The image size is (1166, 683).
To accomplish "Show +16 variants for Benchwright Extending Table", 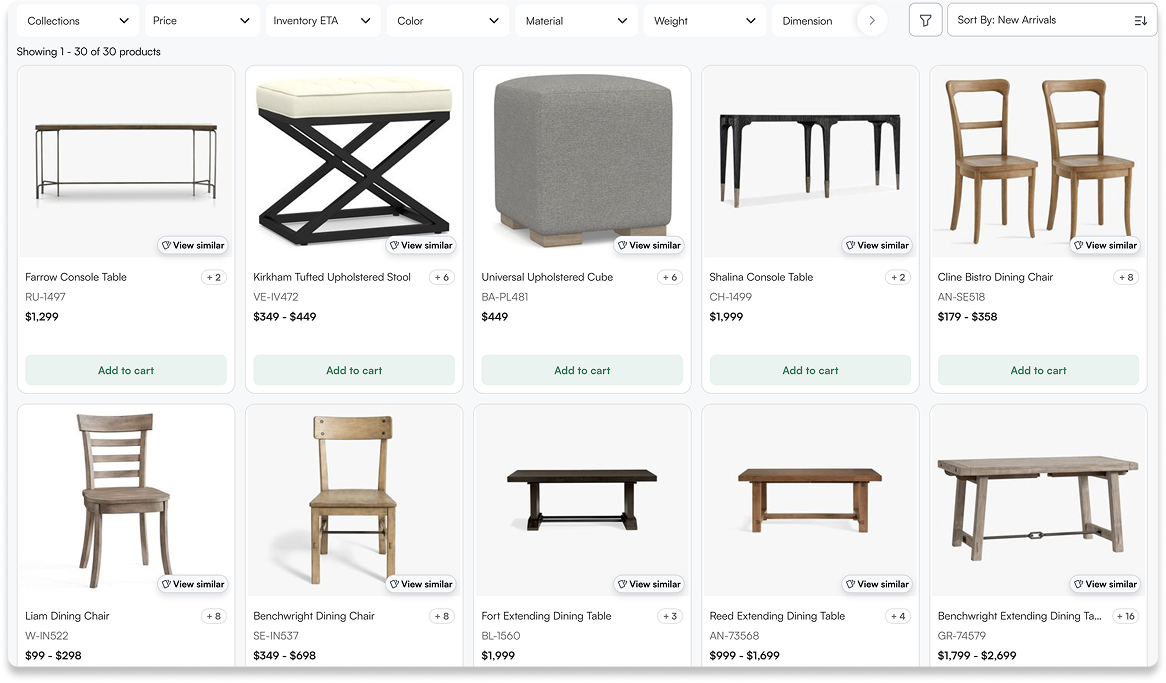I will click(x=1125, y=616).
